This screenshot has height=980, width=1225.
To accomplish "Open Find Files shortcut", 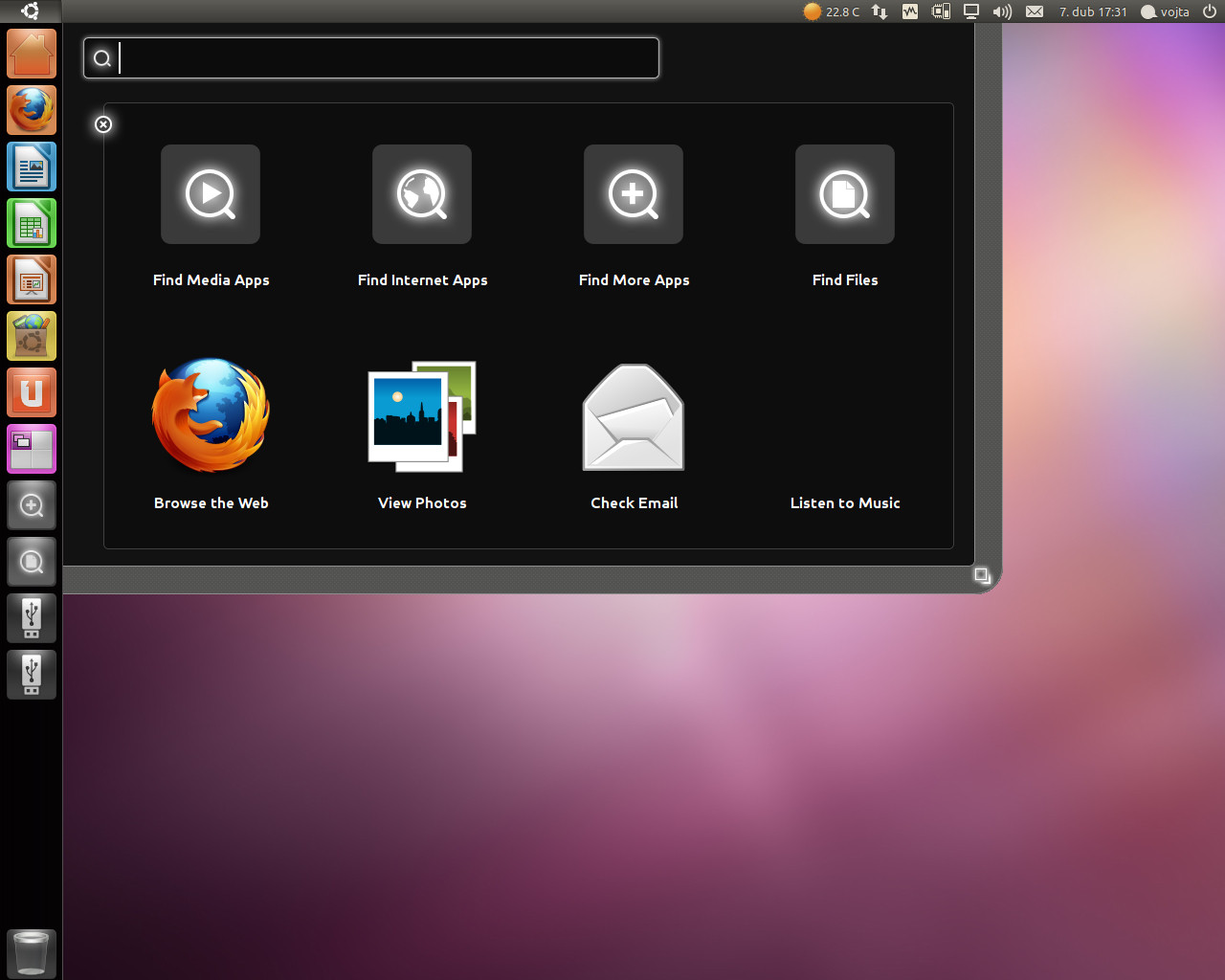I will 845,194.
